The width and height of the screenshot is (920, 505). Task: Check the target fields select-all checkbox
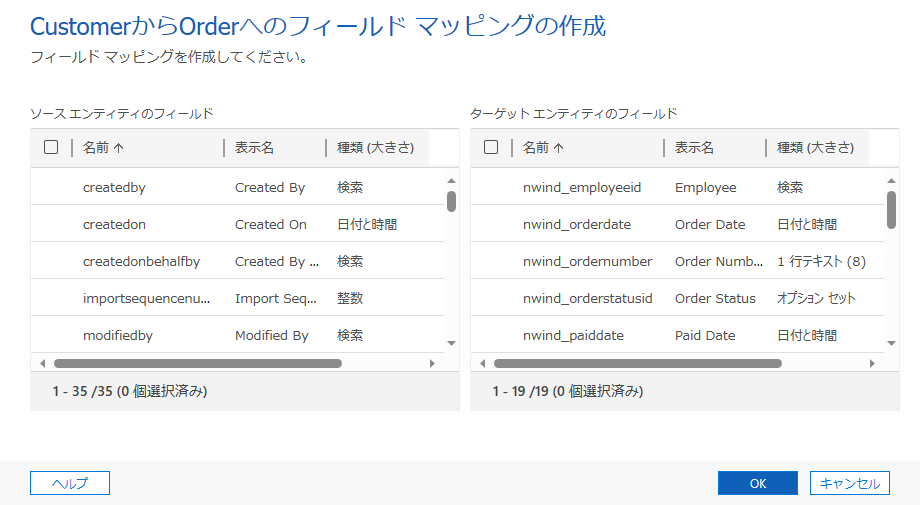pos(491,147)
